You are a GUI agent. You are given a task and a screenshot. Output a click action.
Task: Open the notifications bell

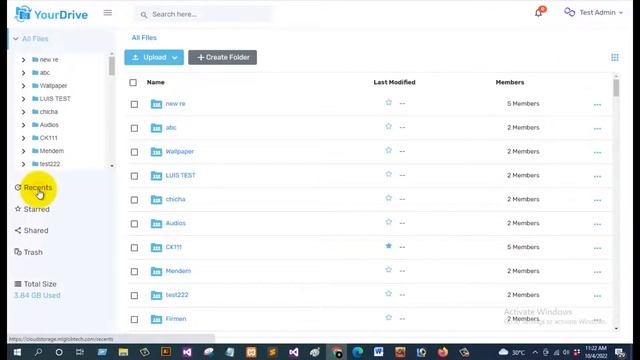click(x=539, y=13)
